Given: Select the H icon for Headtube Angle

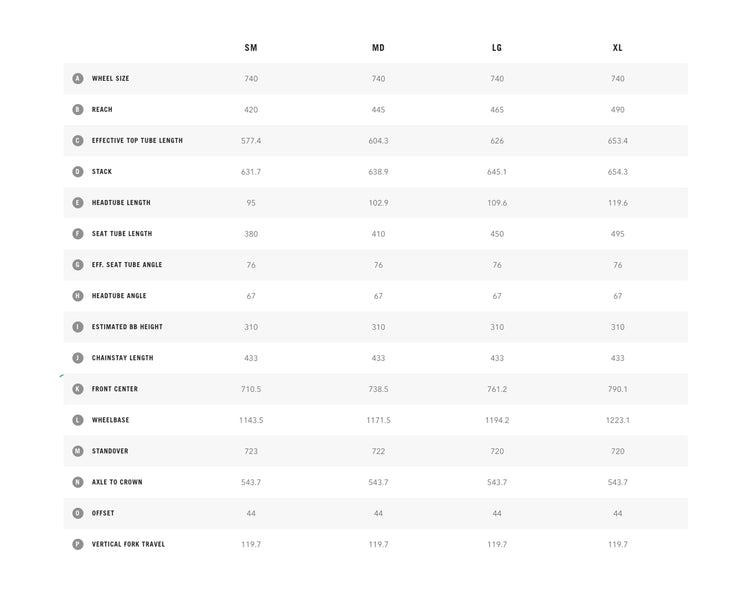Looking at the screenshot, I should [78, 296].
